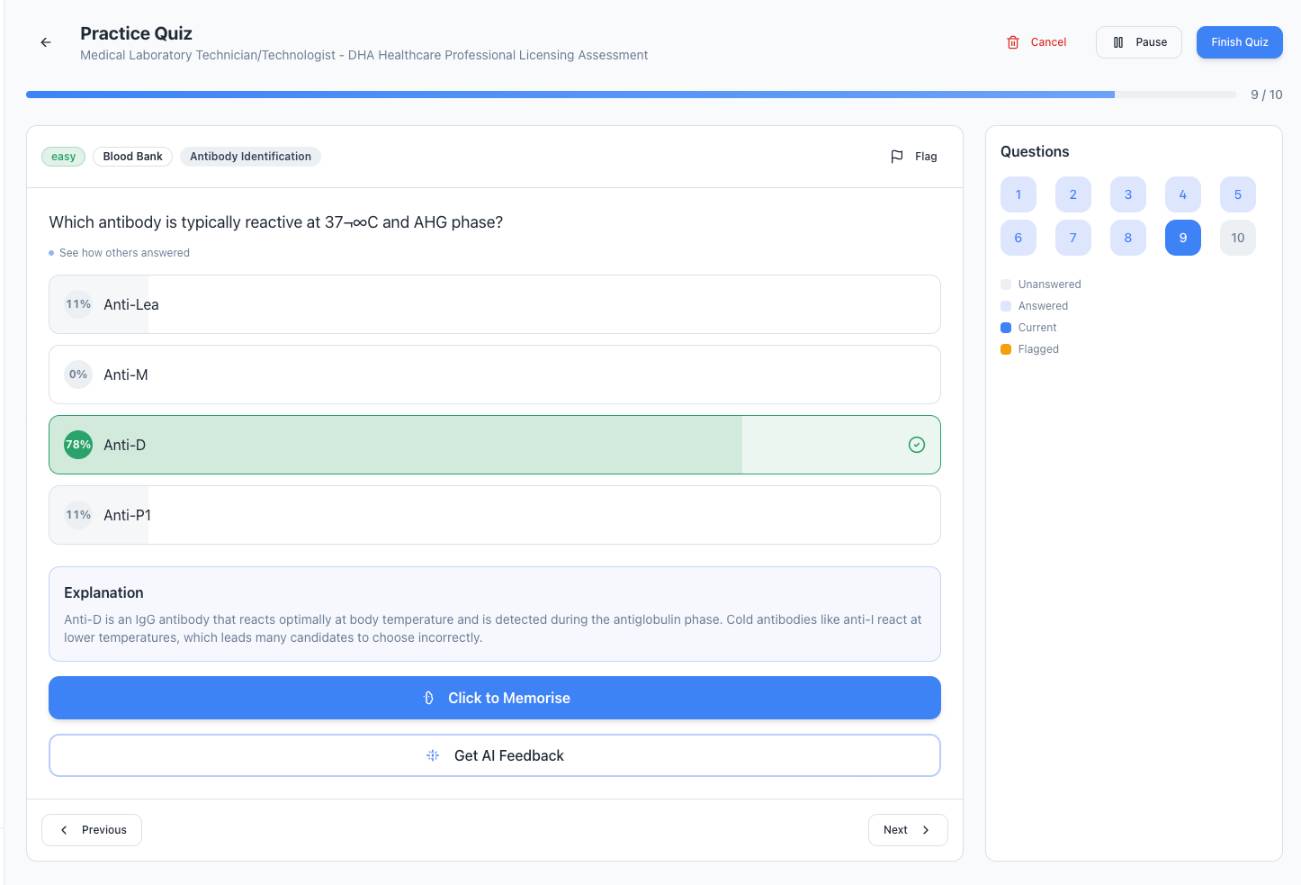This screenshot has width=1301, height=885.
Task: Select the Anti-D answer option
Action: [494, 445]
